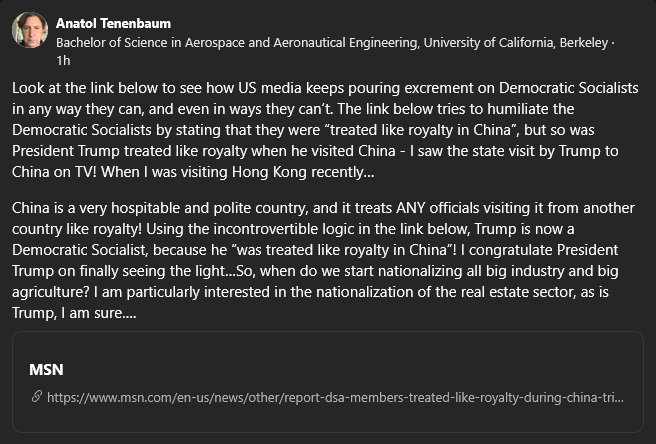Click the quoted phrase 'treated like royalty in China'
The height and width of the screenshot is (444, 656).
[x=420, y=130]
